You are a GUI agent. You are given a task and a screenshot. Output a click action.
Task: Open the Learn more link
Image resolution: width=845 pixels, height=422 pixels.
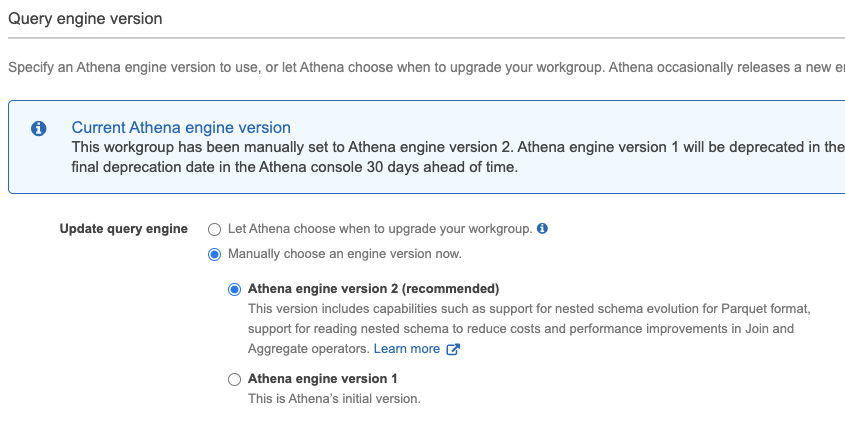coord(406,349)
